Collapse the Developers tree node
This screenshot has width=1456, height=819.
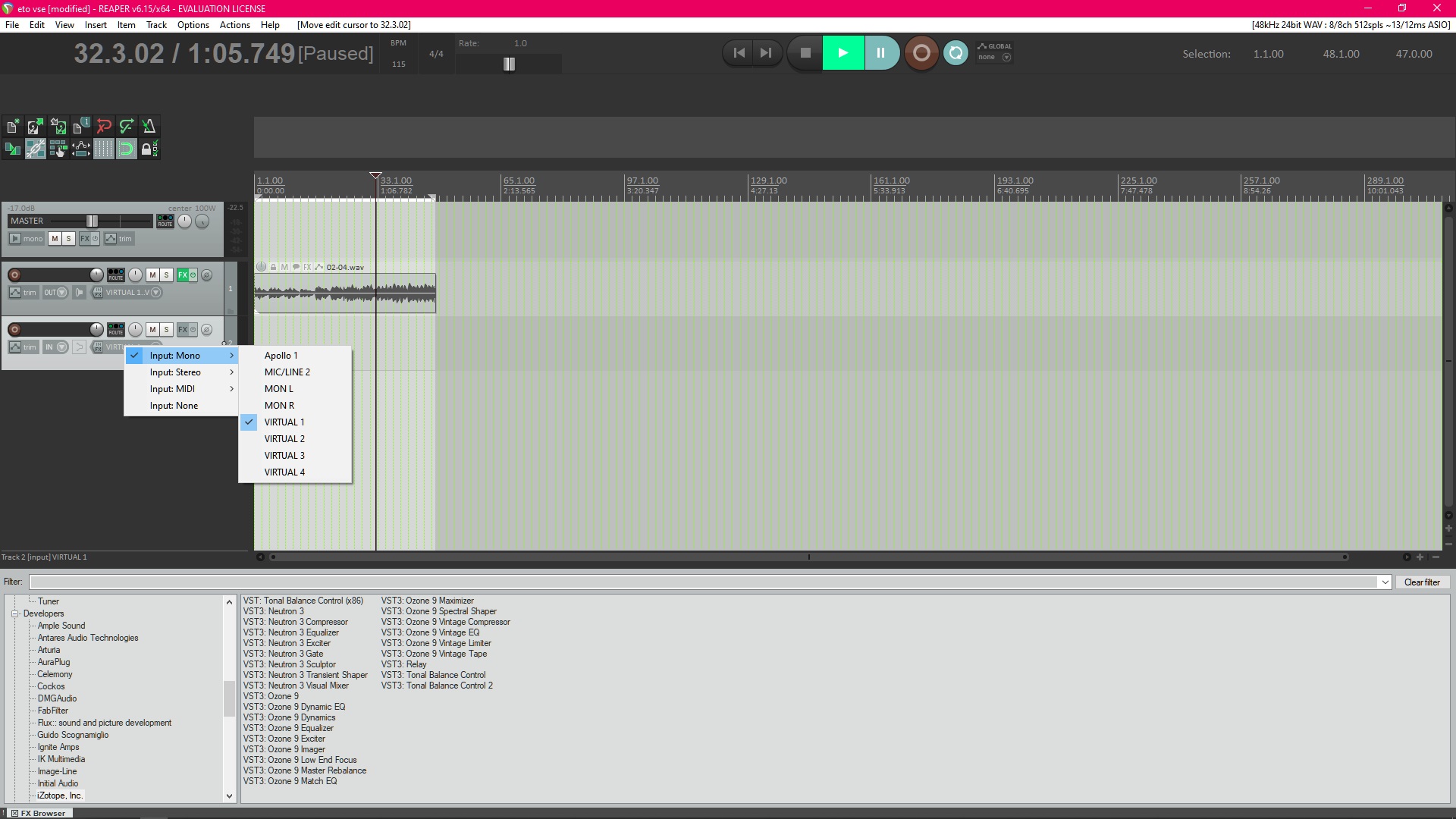click(14, 613)
